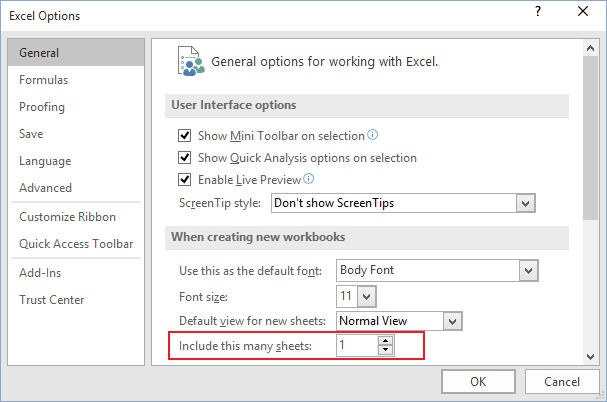
Task: Click the Font size value 11
Action: coord(346,296)
